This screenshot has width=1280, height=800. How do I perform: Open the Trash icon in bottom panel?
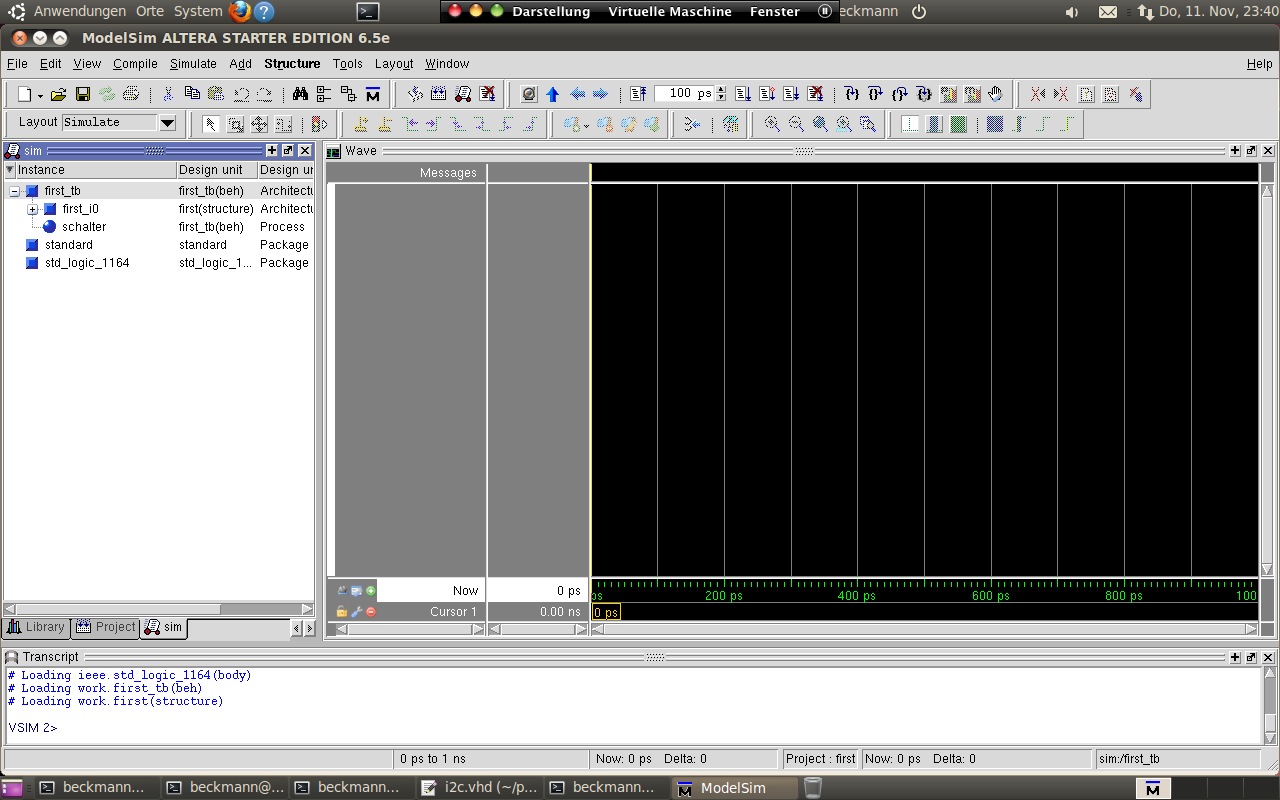tap(813, 788)
